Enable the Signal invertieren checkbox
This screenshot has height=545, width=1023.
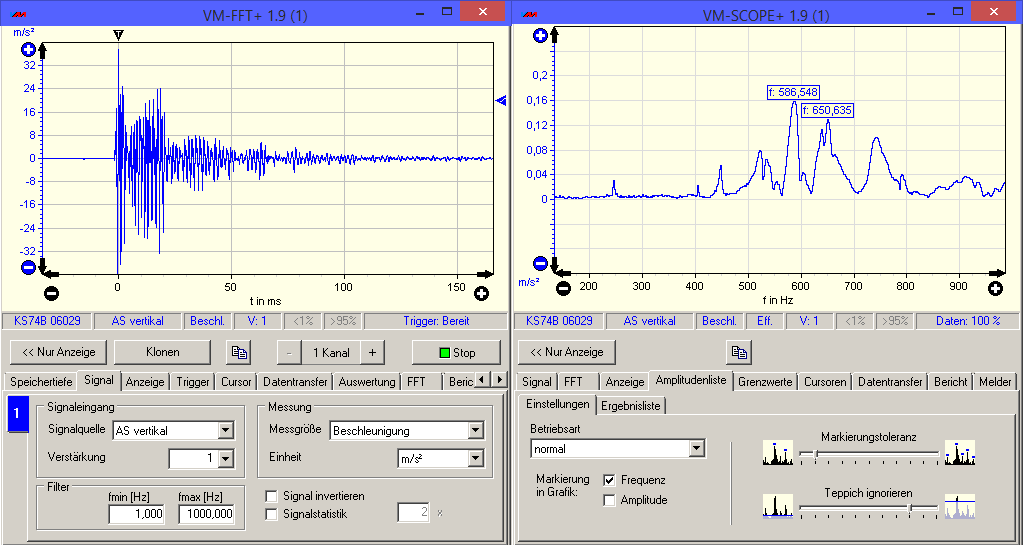pyautogui.click(x=272, y=496)
